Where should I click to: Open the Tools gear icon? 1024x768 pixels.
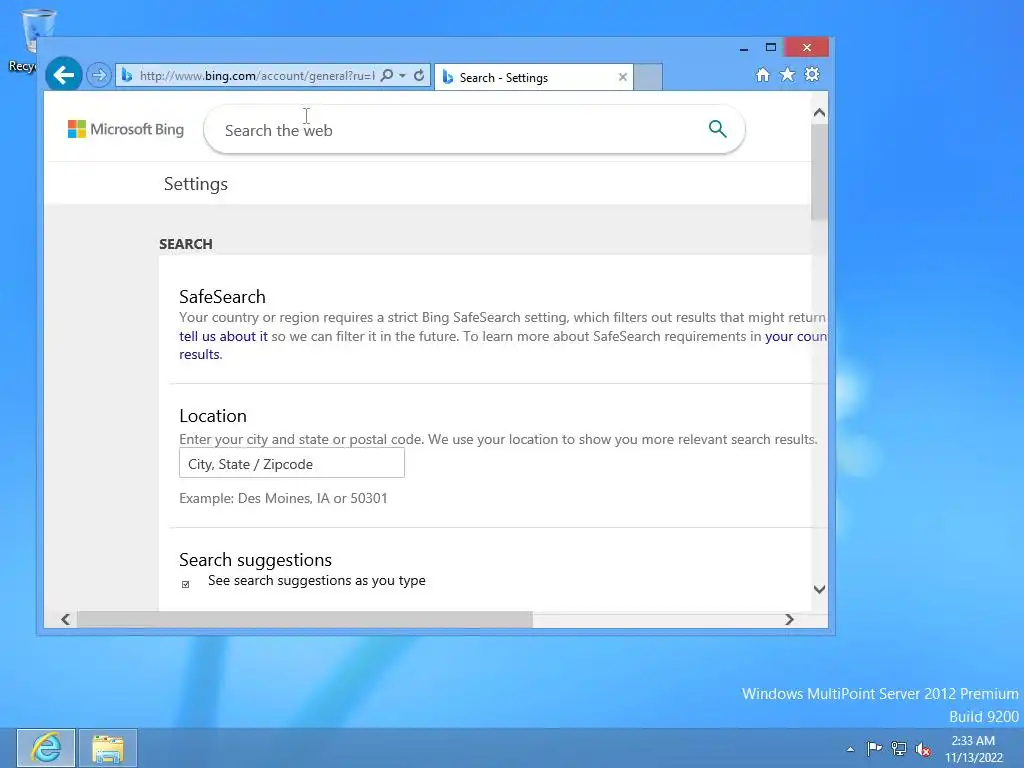tap(812, 74)
